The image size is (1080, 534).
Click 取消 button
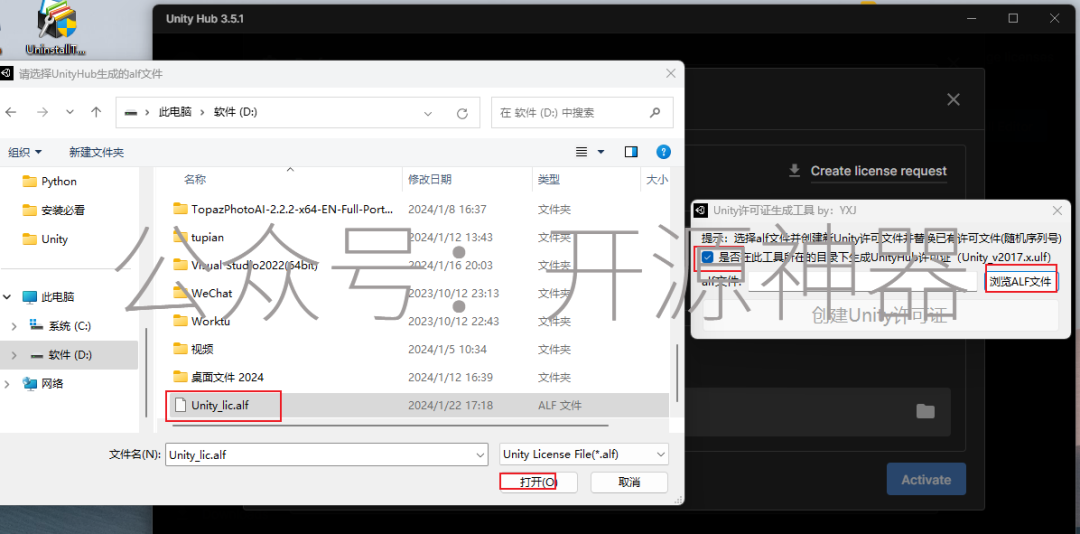[x=629, y=482]
